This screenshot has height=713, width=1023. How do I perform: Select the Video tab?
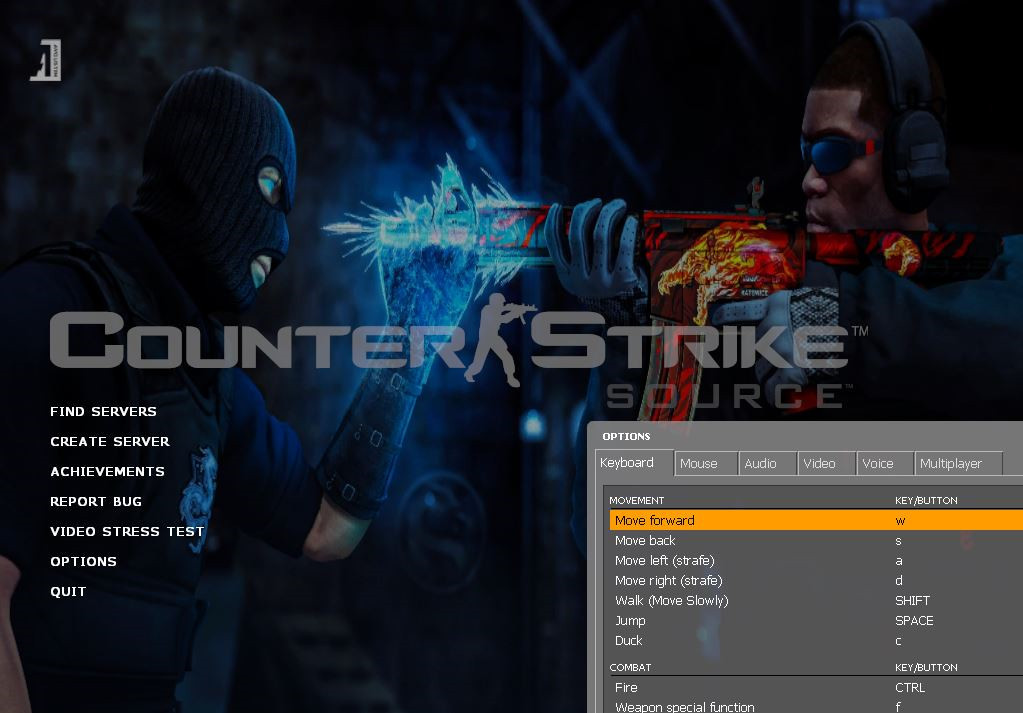(x=824, y=463)
